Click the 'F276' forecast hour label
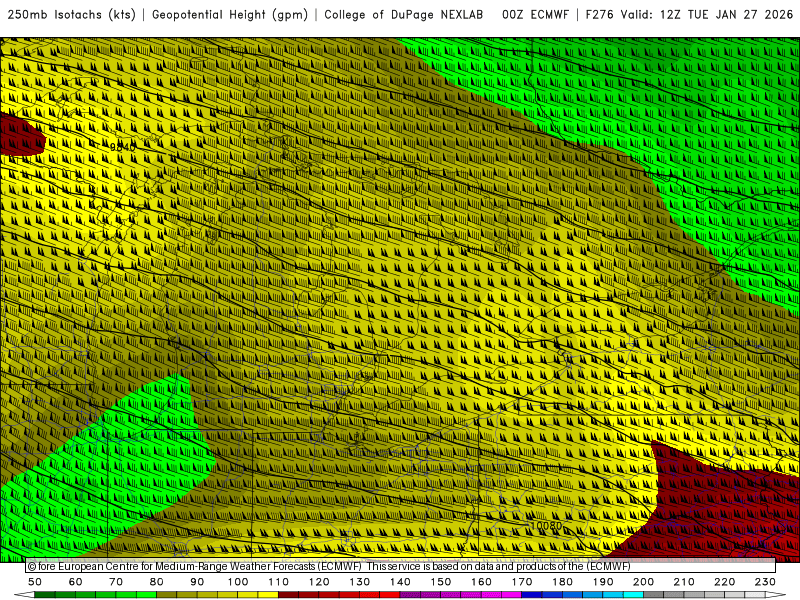Screen dimensions: 800x600 point(599,15)
